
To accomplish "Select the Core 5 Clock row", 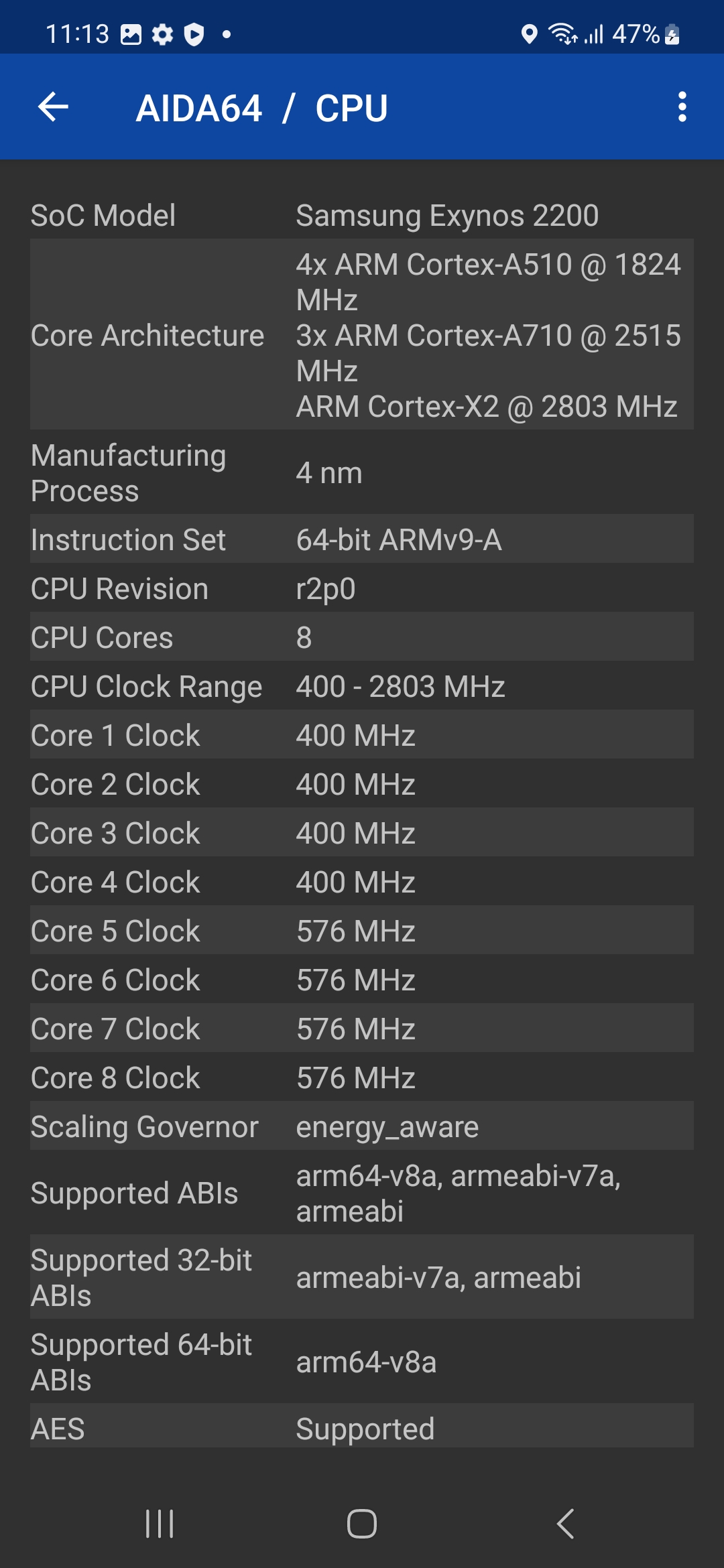I will (x=362, y=931).
